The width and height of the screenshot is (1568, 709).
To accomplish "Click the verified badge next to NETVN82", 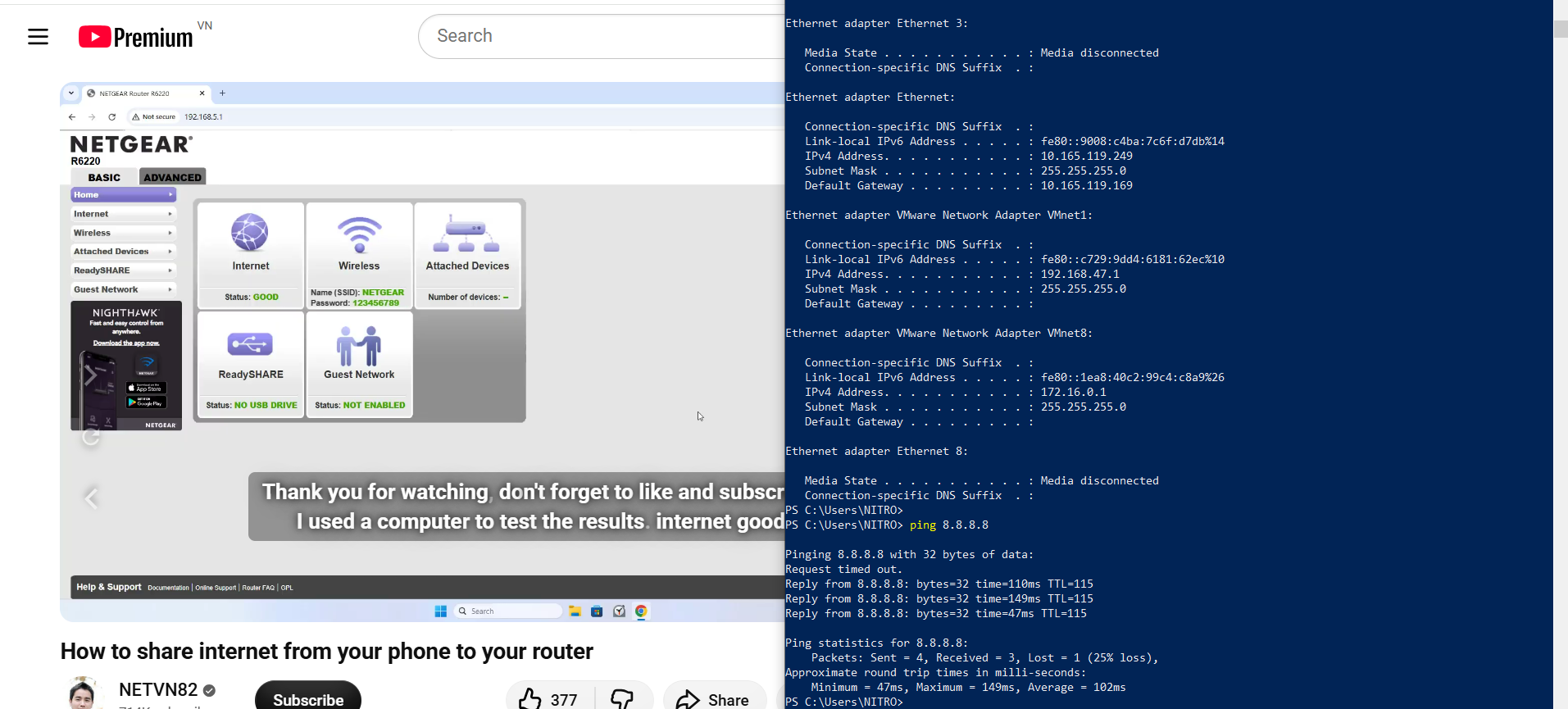I will [209, 691].
